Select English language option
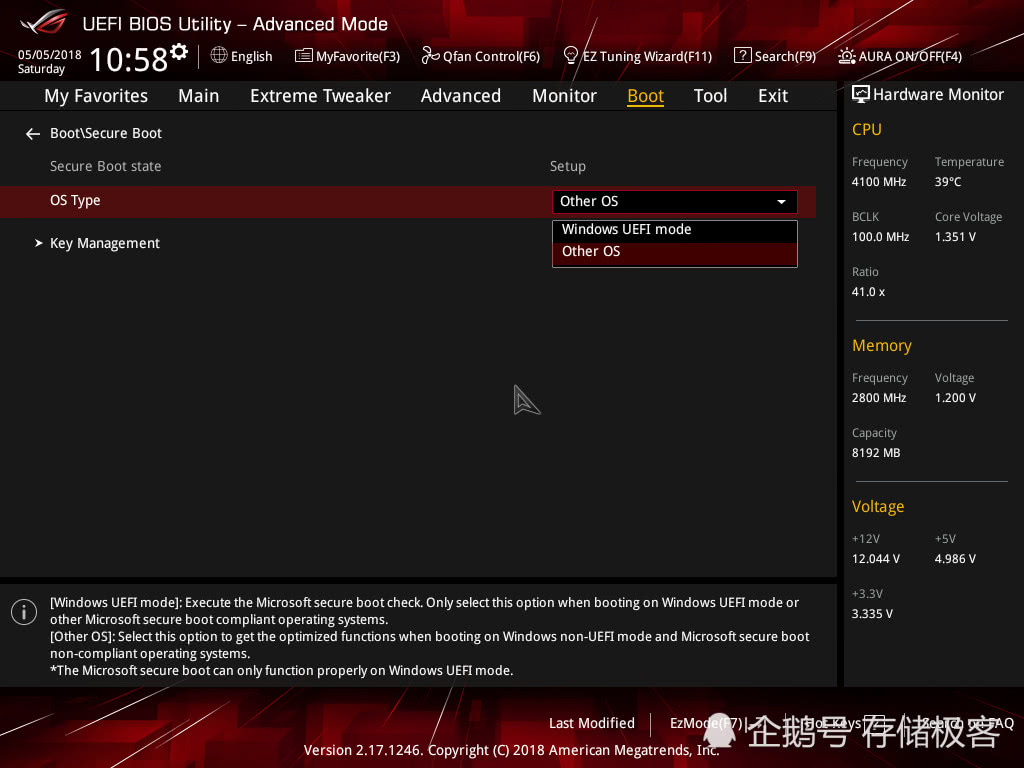 point(251,57)
